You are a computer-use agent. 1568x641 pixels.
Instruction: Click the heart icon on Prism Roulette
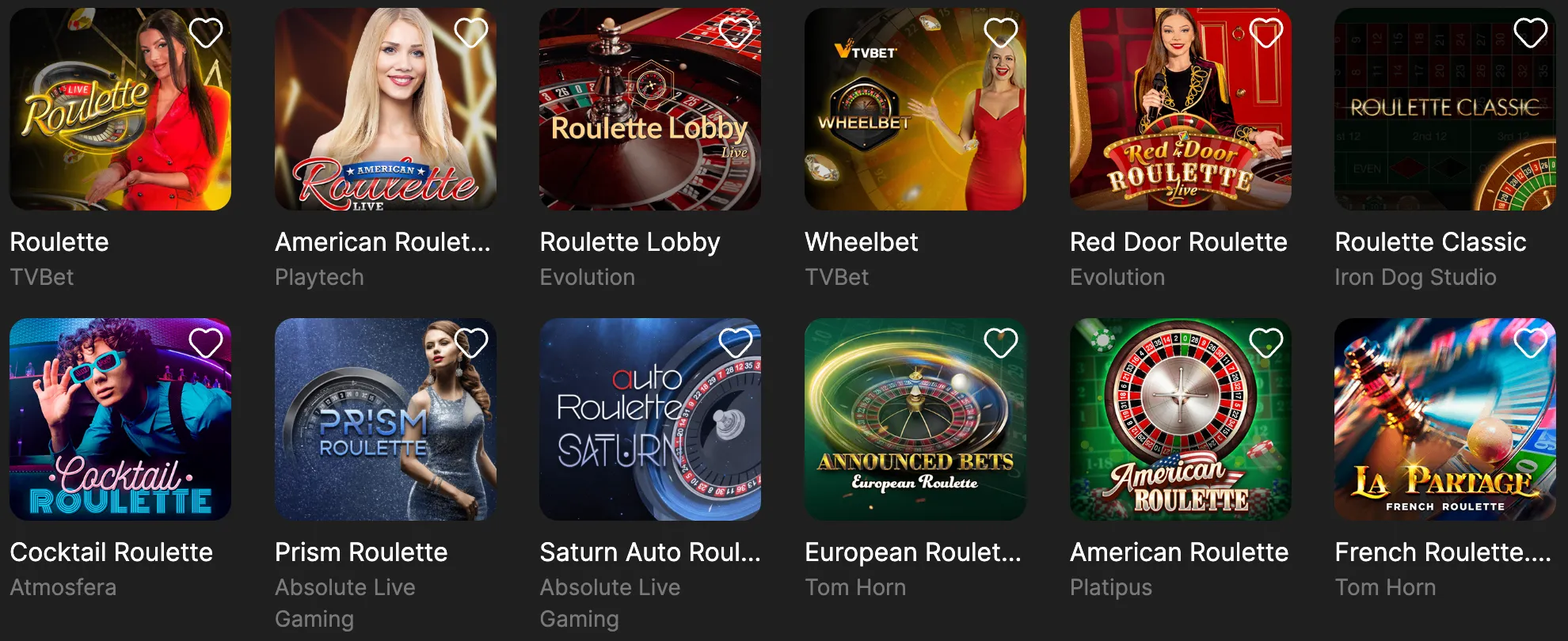(x=470, y=343)
